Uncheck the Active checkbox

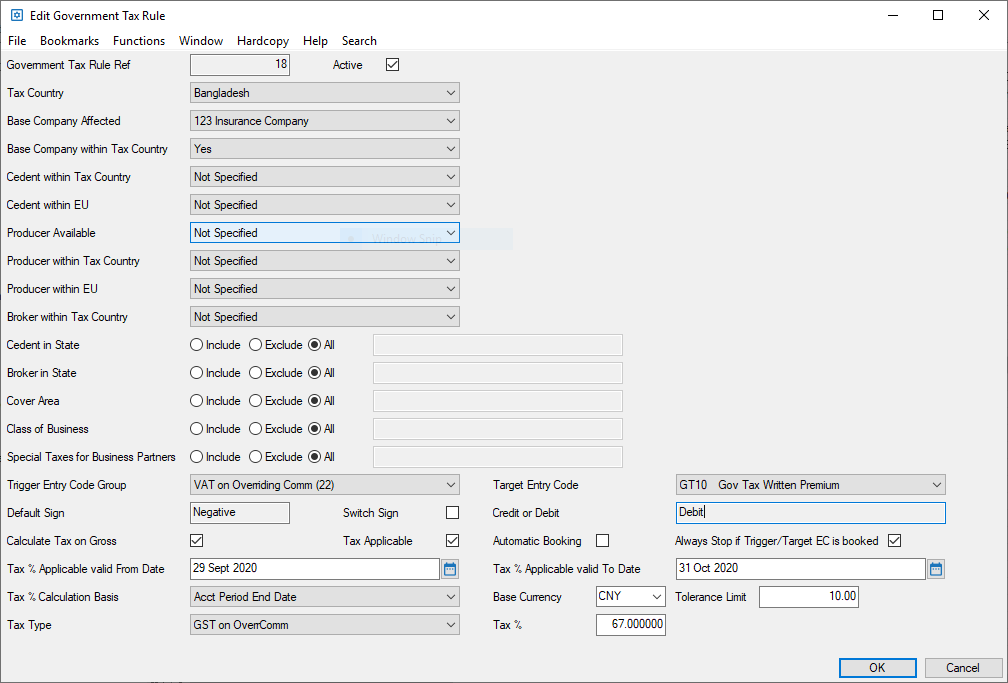392,65
